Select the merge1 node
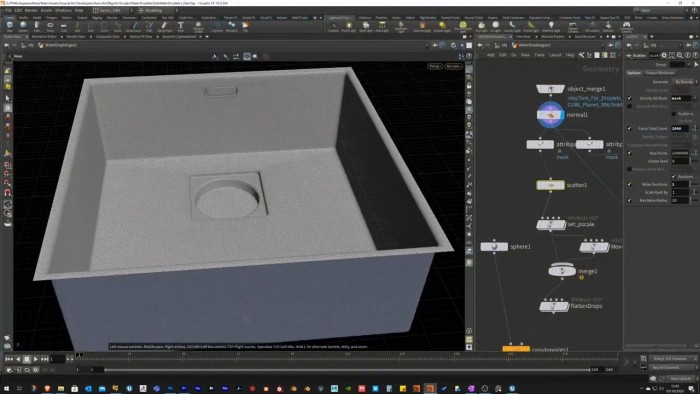 [x=562, y=271]
